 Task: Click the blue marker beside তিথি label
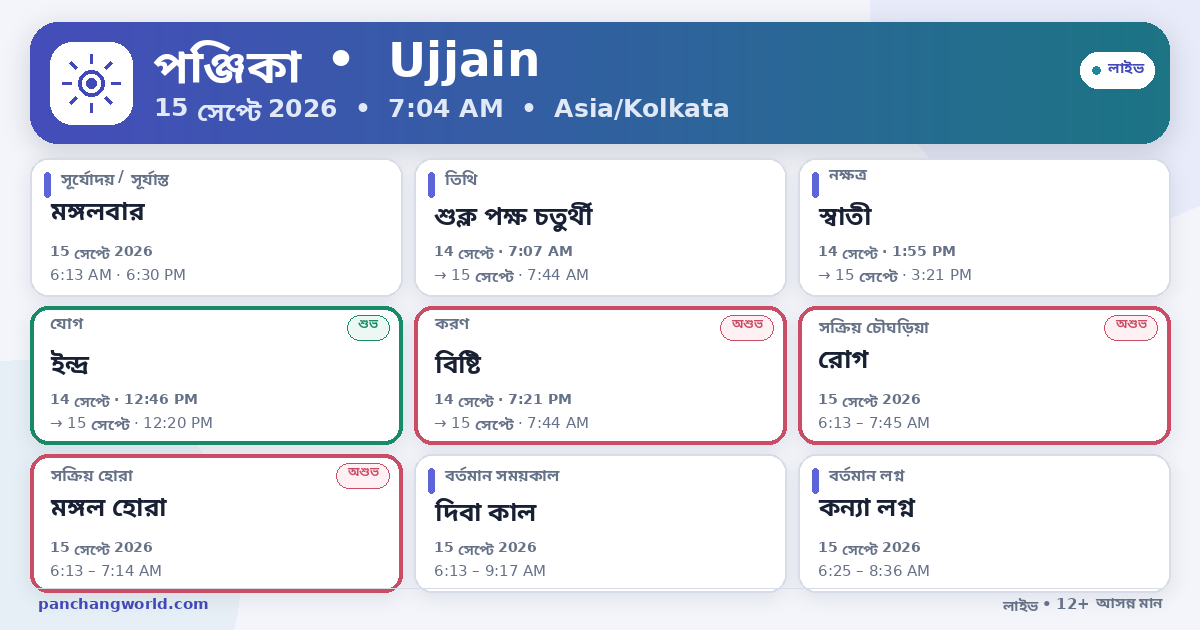point(431,185)
